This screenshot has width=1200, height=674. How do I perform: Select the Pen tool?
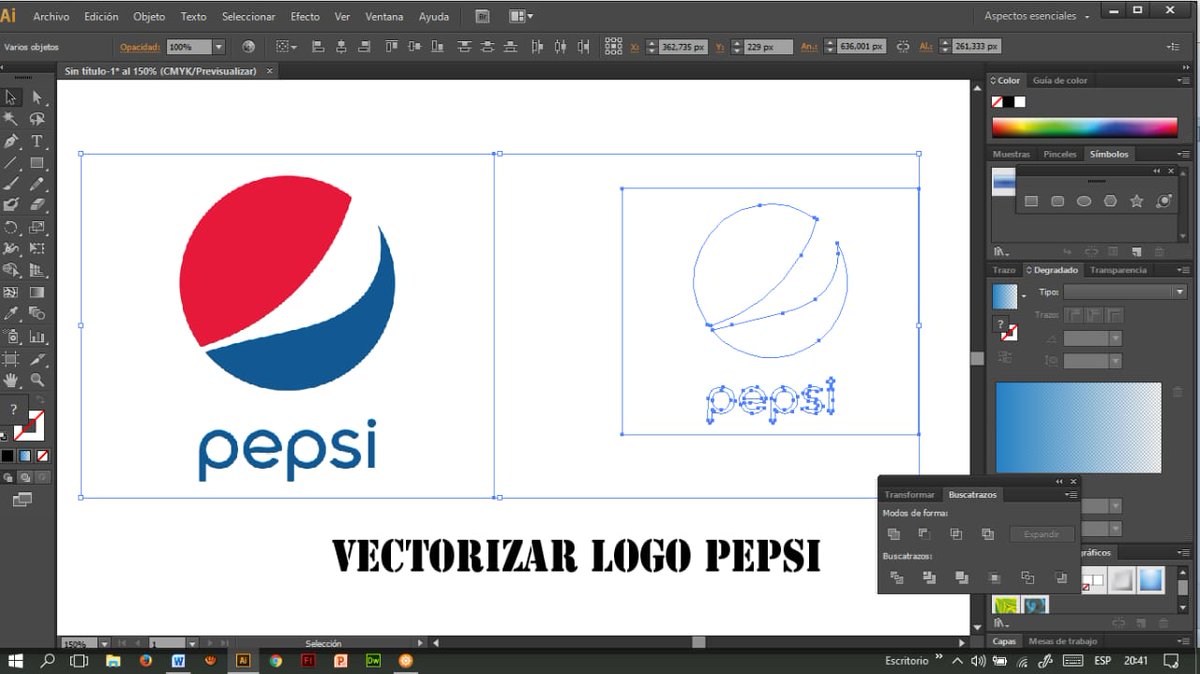pyautogui.click(x=11, y=141)
